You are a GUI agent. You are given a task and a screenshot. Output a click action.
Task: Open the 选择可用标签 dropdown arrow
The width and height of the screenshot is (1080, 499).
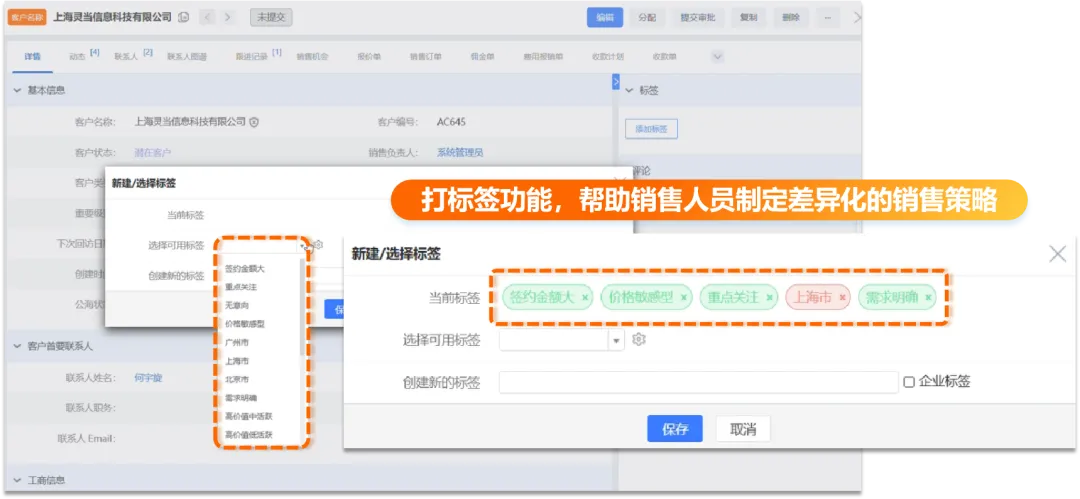coord(616,341)
